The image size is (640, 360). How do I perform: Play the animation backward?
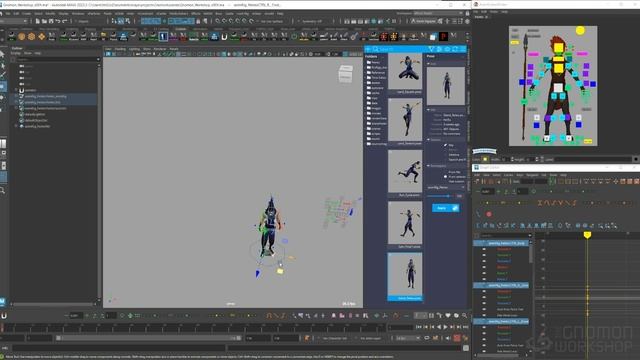tap(439, 327)
